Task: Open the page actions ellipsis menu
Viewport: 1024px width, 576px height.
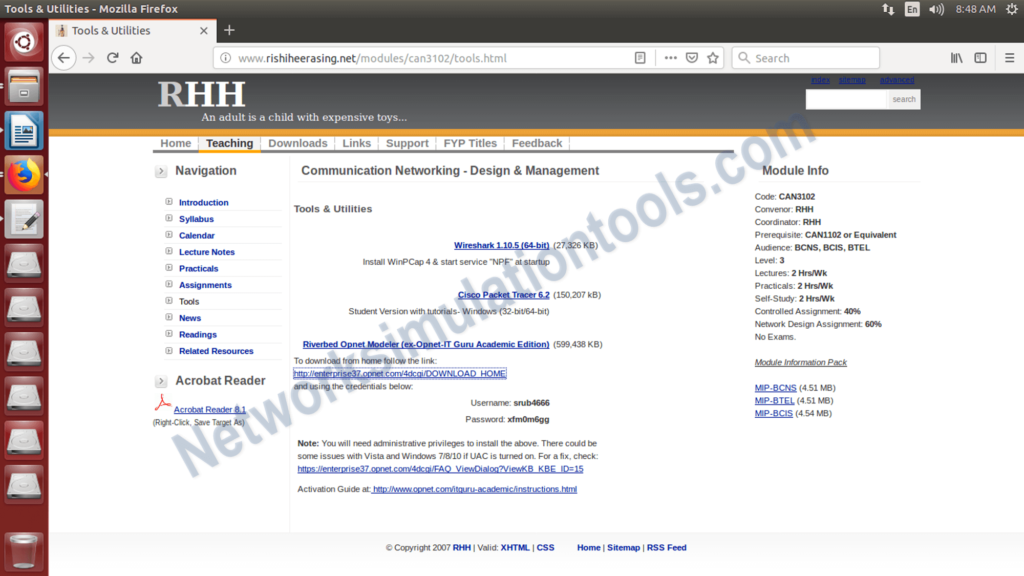Action: pos(670,58)
